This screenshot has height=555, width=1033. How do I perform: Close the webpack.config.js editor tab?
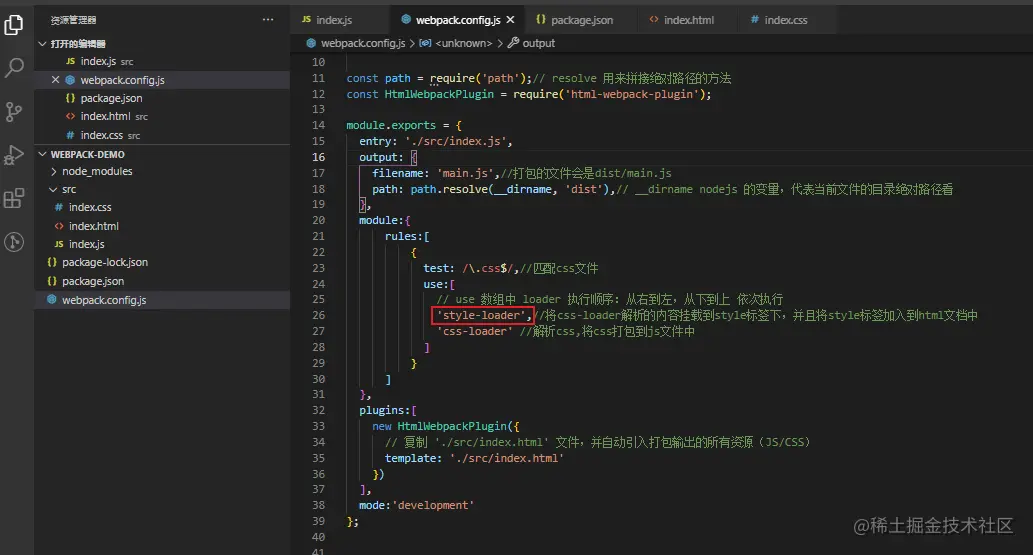coord(511,20)
